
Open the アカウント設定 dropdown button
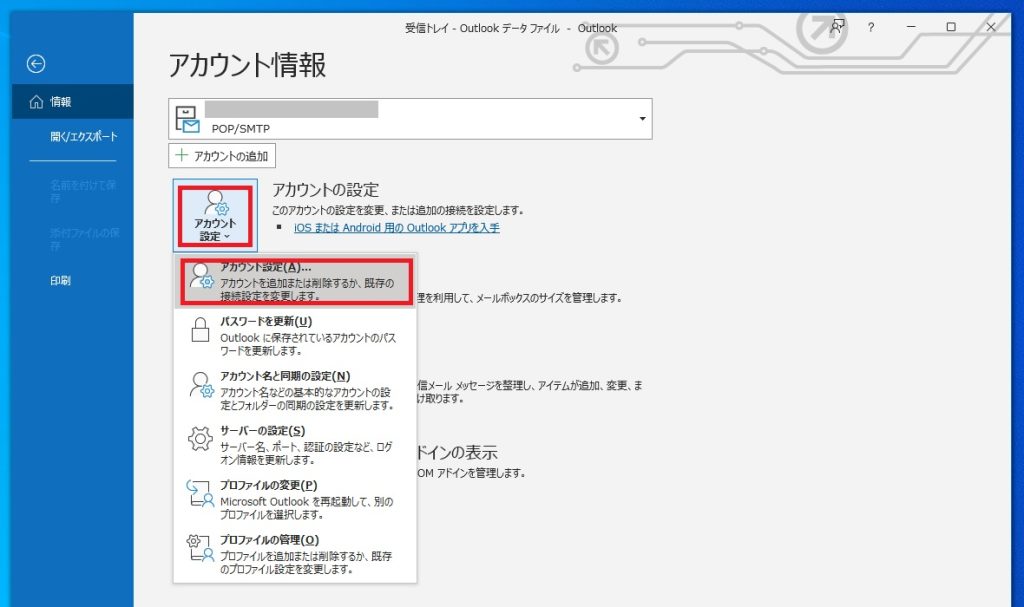click(215, 216)
